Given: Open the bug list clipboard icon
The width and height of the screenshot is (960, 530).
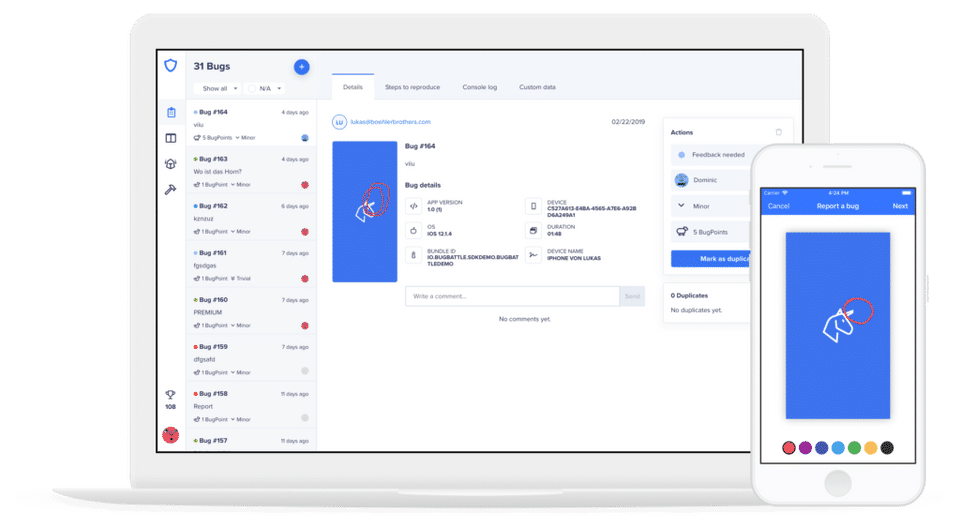Looking at the screenshot, I should click(171, 113).
